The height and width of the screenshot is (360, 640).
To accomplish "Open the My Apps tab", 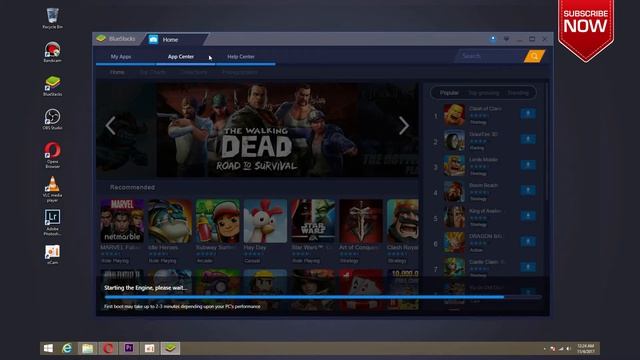I will click(121, 57).
